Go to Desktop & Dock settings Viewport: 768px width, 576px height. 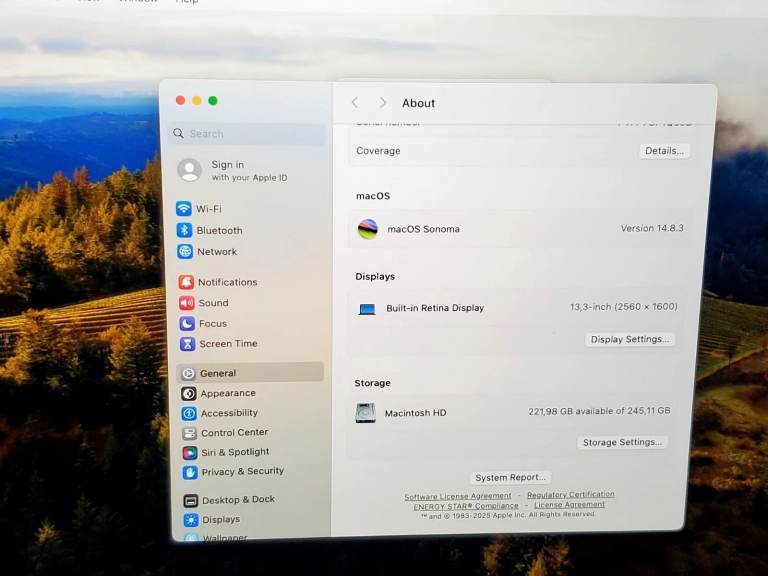(x=238, y=500)
